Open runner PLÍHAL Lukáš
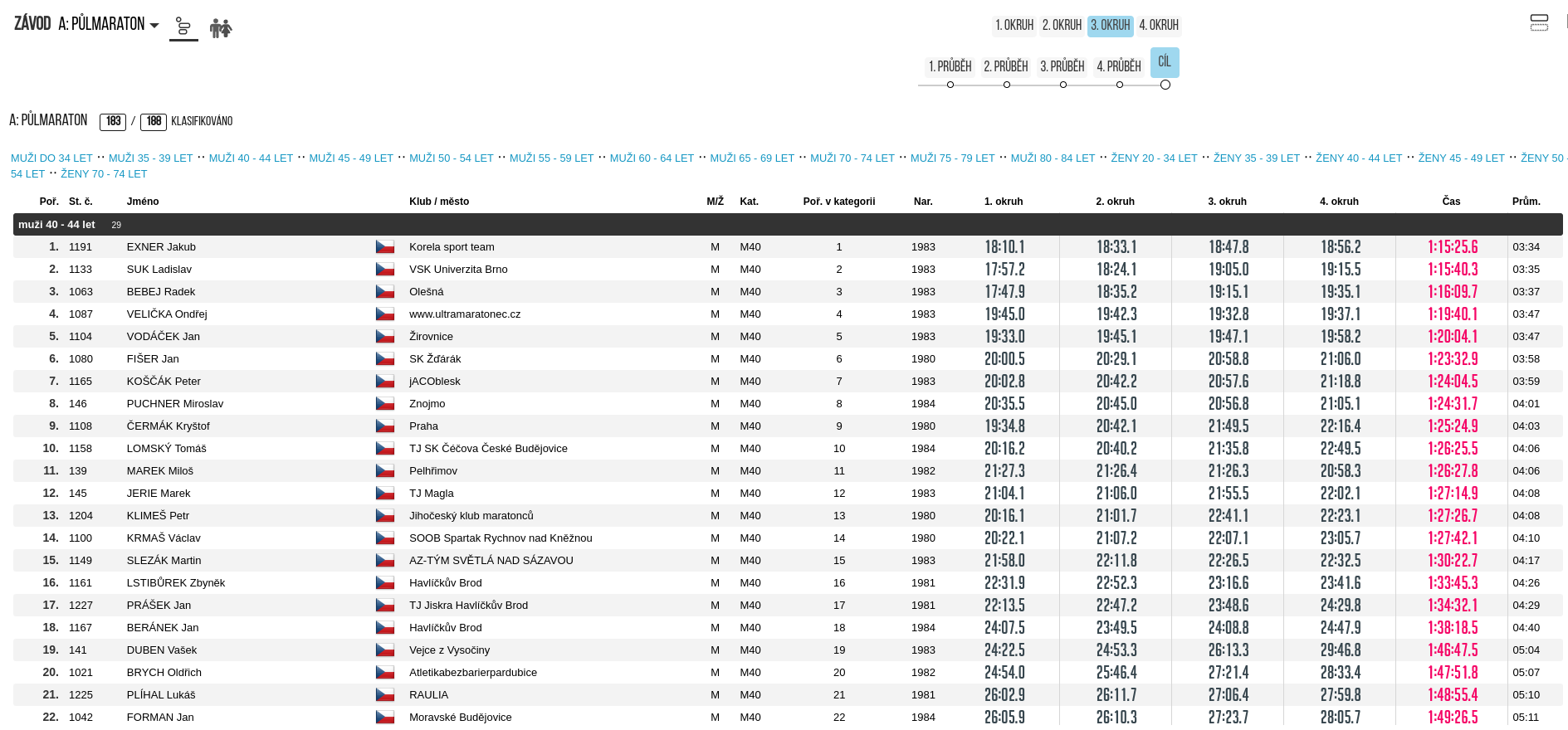The height and width of the screenshot is (730, 1568). (x=161, y=695)
